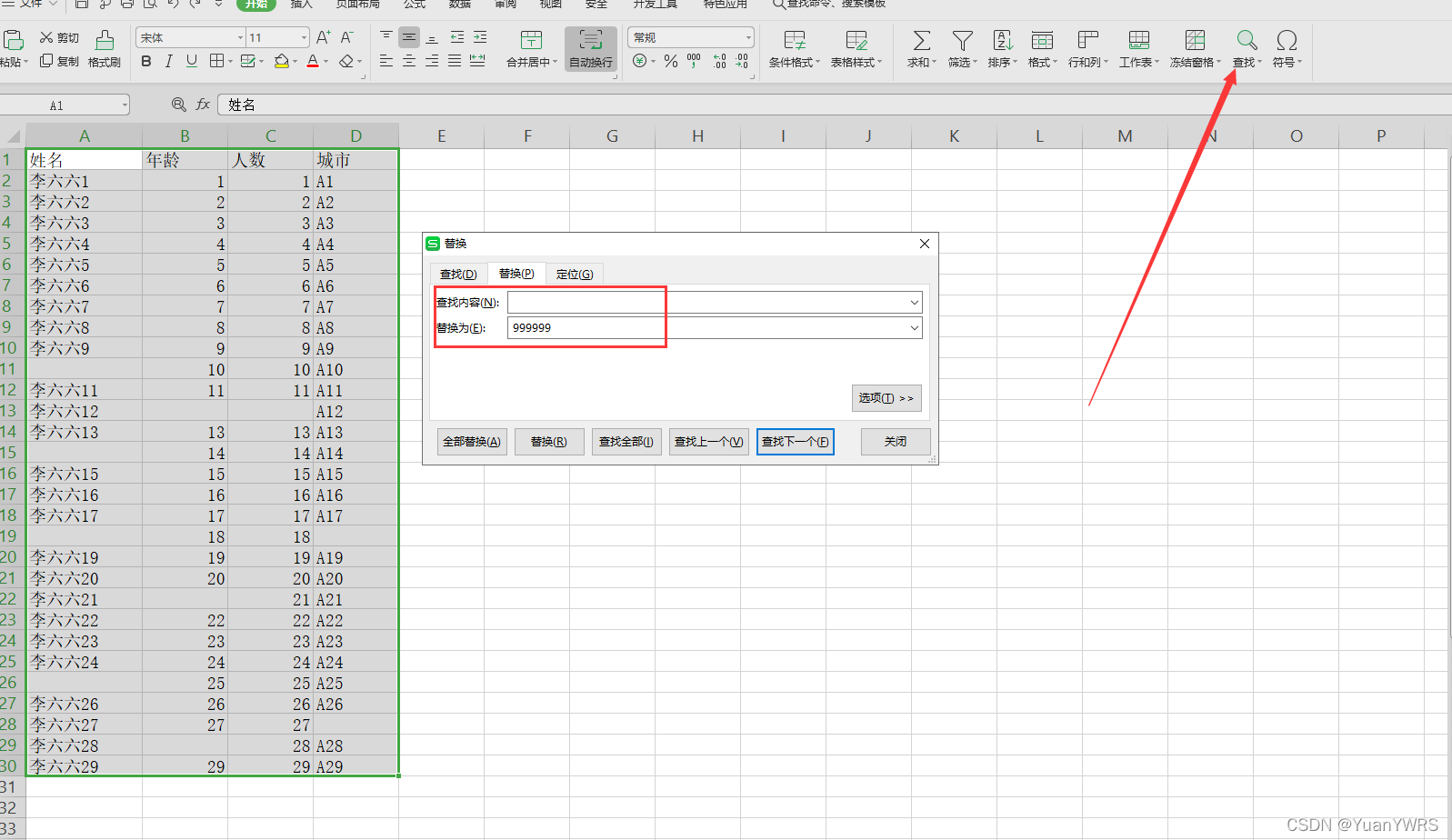Click the Format (格式) icon
This screenshot has width=1452, height=840.
tap(1042, 40)
